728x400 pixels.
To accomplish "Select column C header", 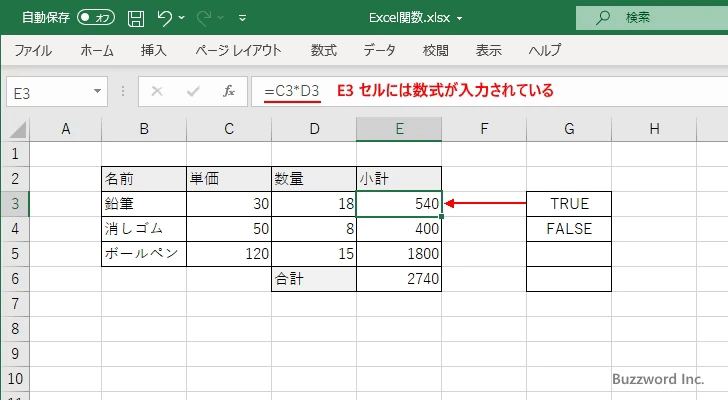I will [x=229, y=129].
